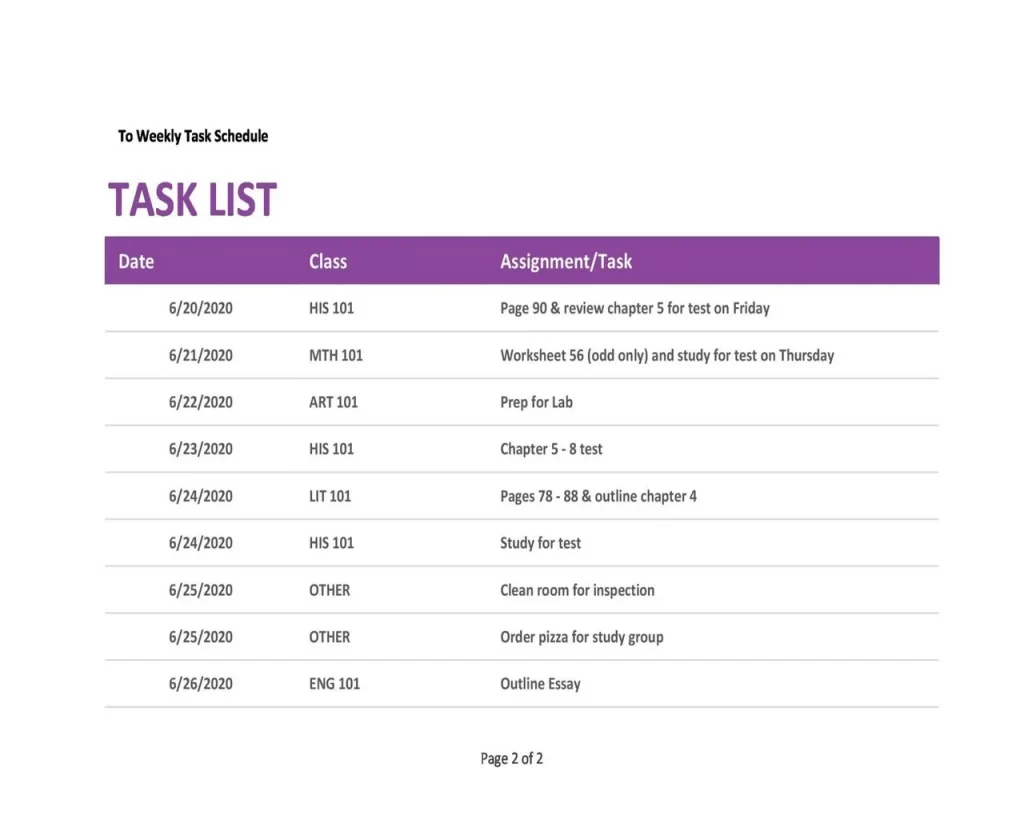1024x819 pixels.
Task: Click 'Page 90 & review chapter 5' task
Action: click(635, 308)
